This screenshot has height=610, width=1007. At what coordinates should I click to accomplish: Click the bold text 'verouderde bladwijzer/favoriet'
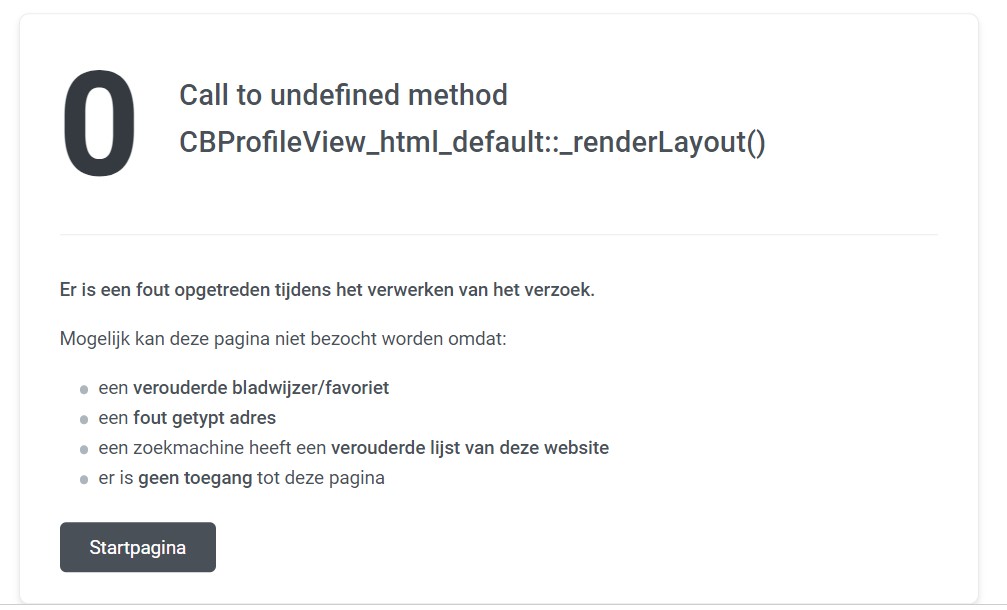[261, 388]
